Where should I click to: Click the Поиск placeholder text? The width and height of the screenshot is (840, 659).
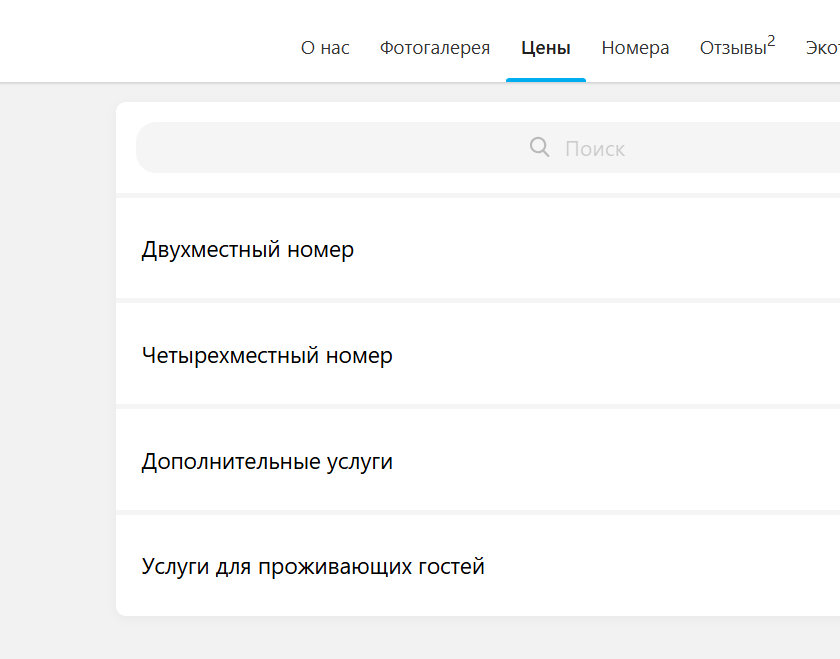pyautogui.click(x=595, y=149)
